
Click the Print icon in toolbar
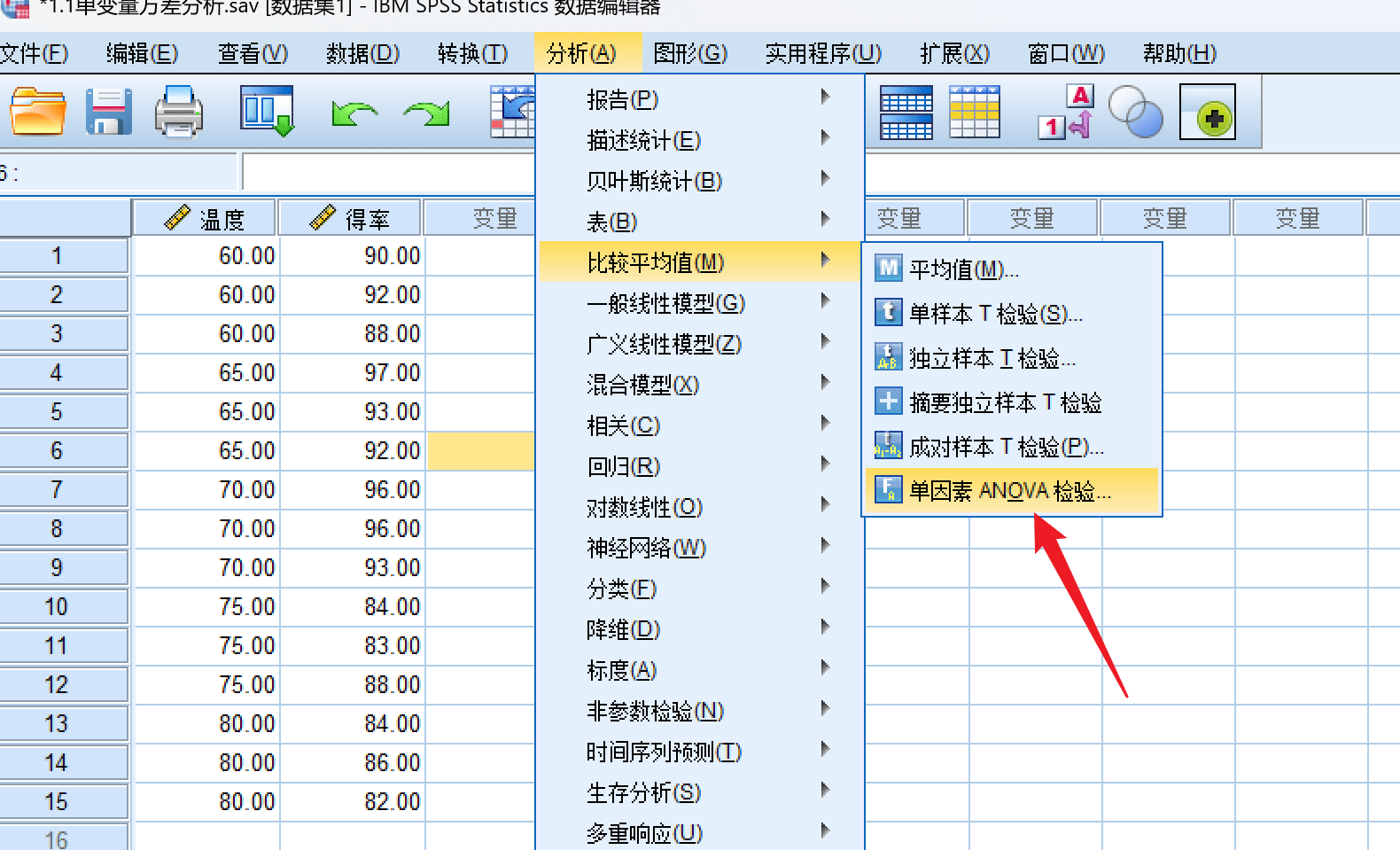point(178,113)
